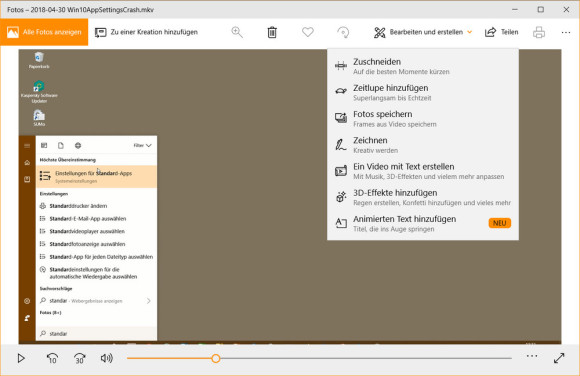580x376 pixels.
Task: Click standar web results suggestion row
Action: 97,301
